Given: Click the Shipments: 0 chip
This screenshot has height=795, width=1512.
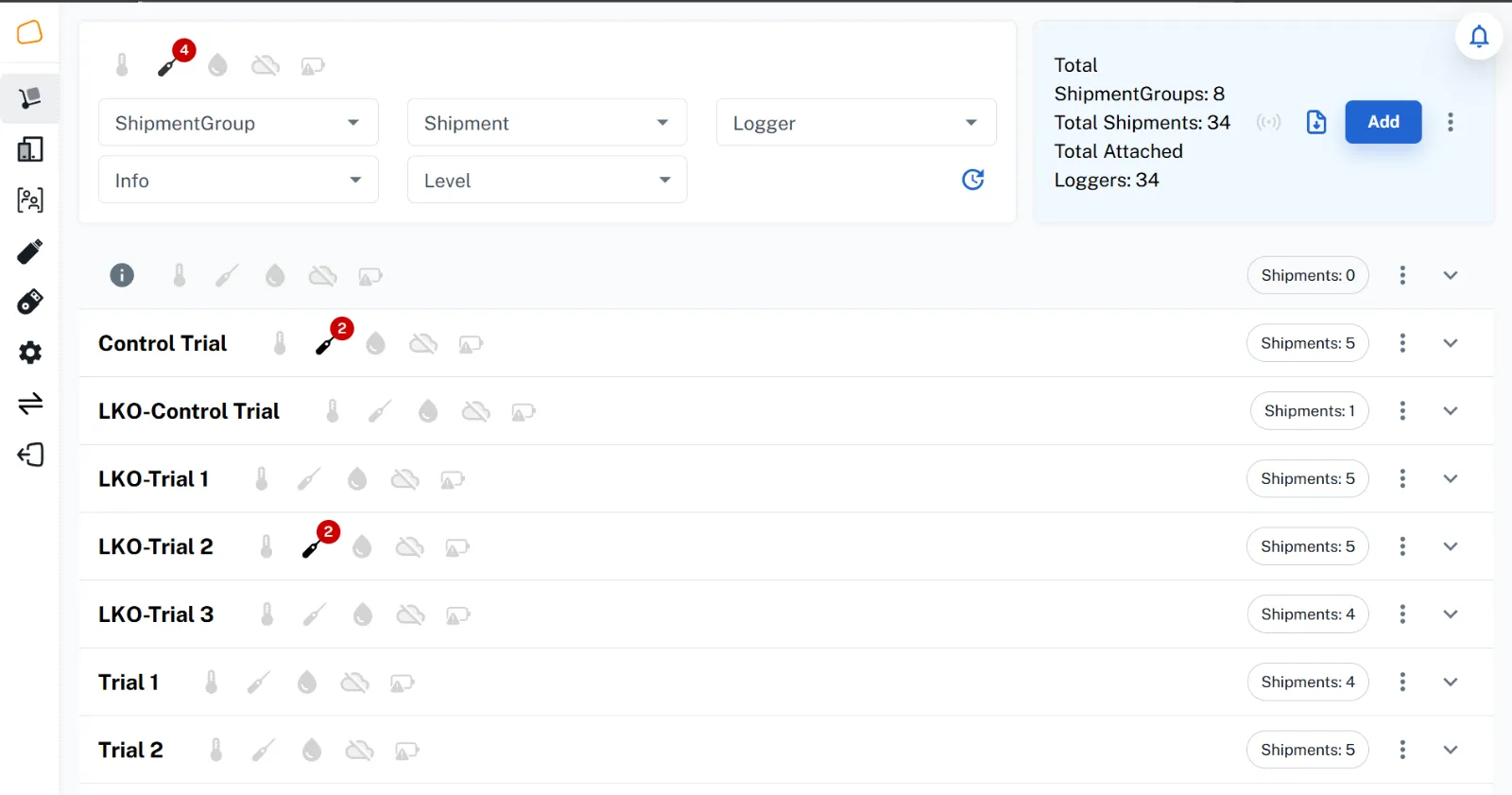Looking at the screenshot, I should 1308,275.
